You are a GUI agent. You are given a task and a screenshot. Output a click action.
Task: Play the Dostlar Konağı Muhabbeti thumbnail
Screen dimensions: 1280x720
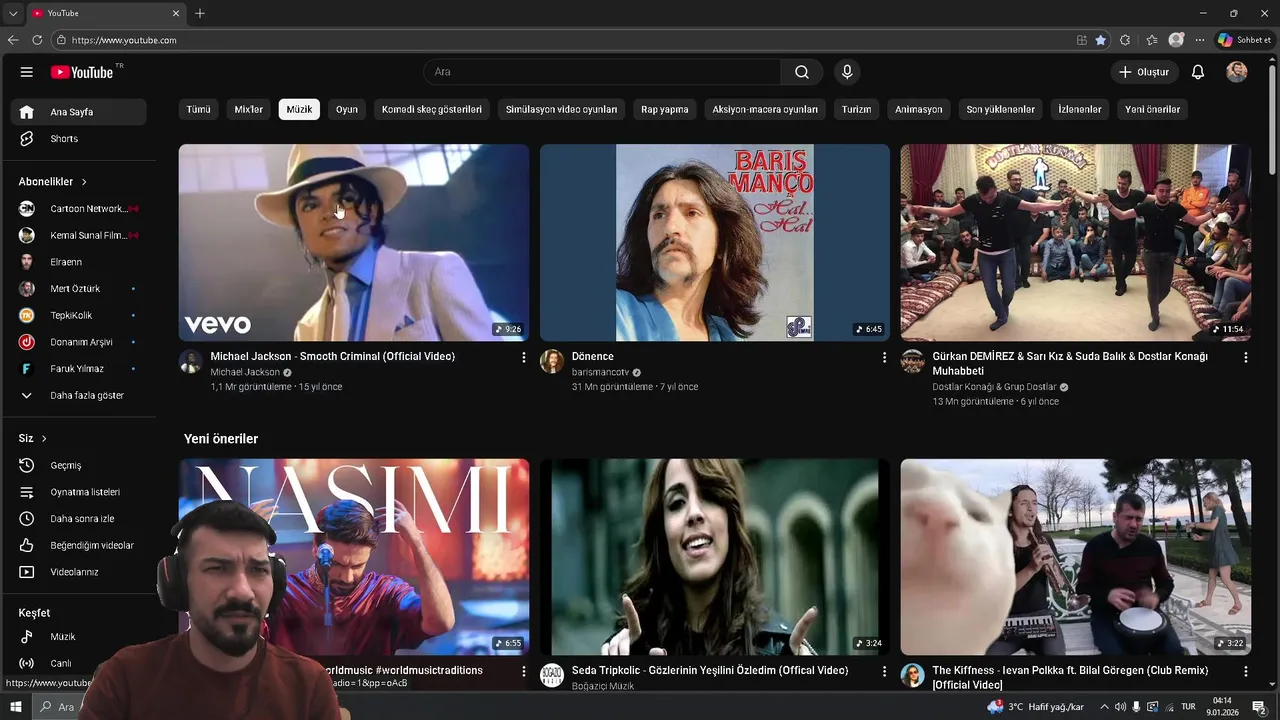click(x=1075, y=243)
